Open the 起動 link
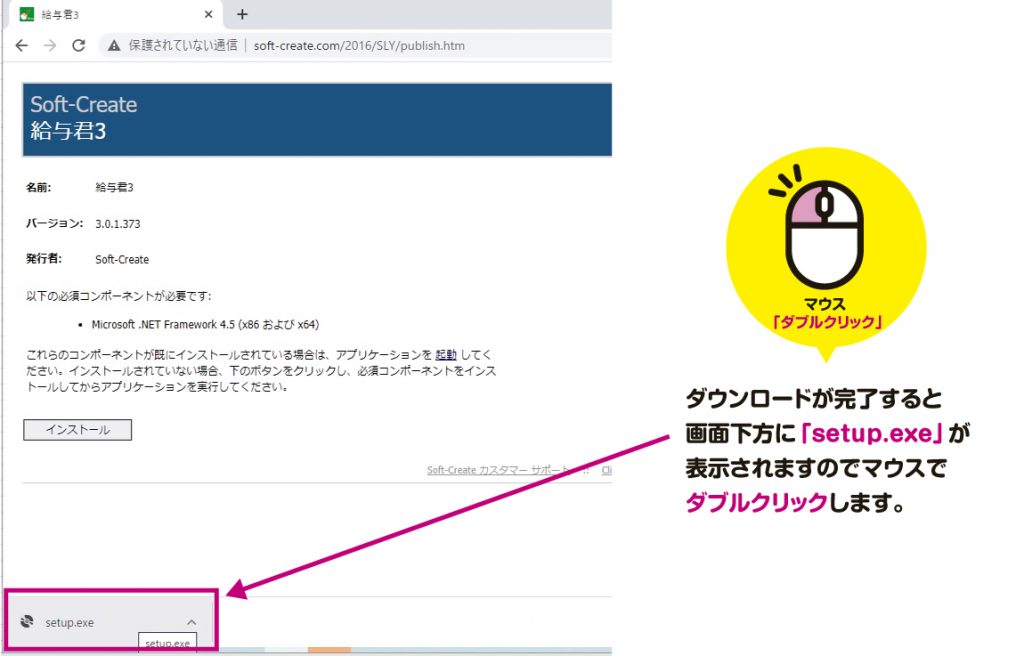This screenshot has width=1024, height=656. [445, 355]
